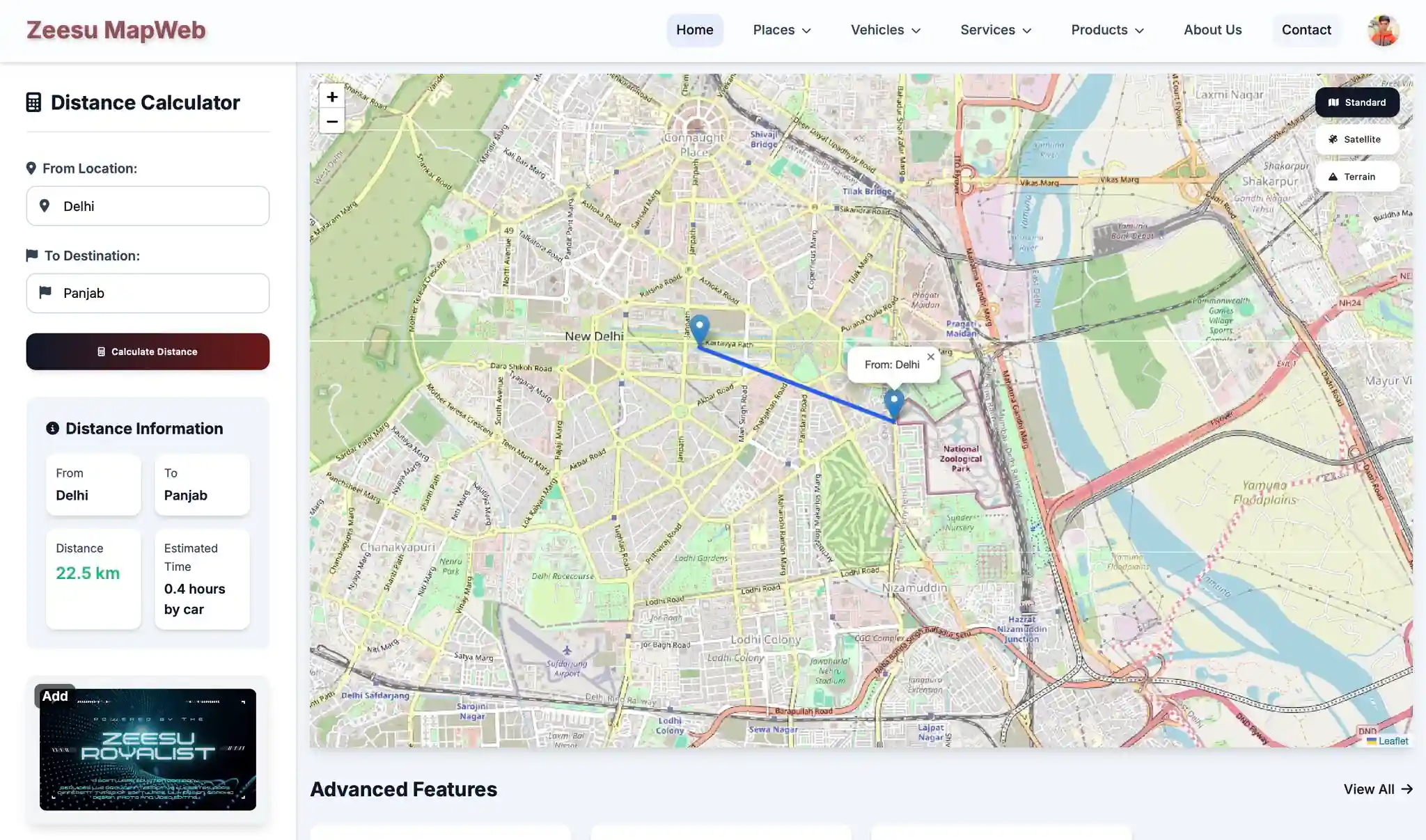Click the Calculate Distance button

[148, 351]
